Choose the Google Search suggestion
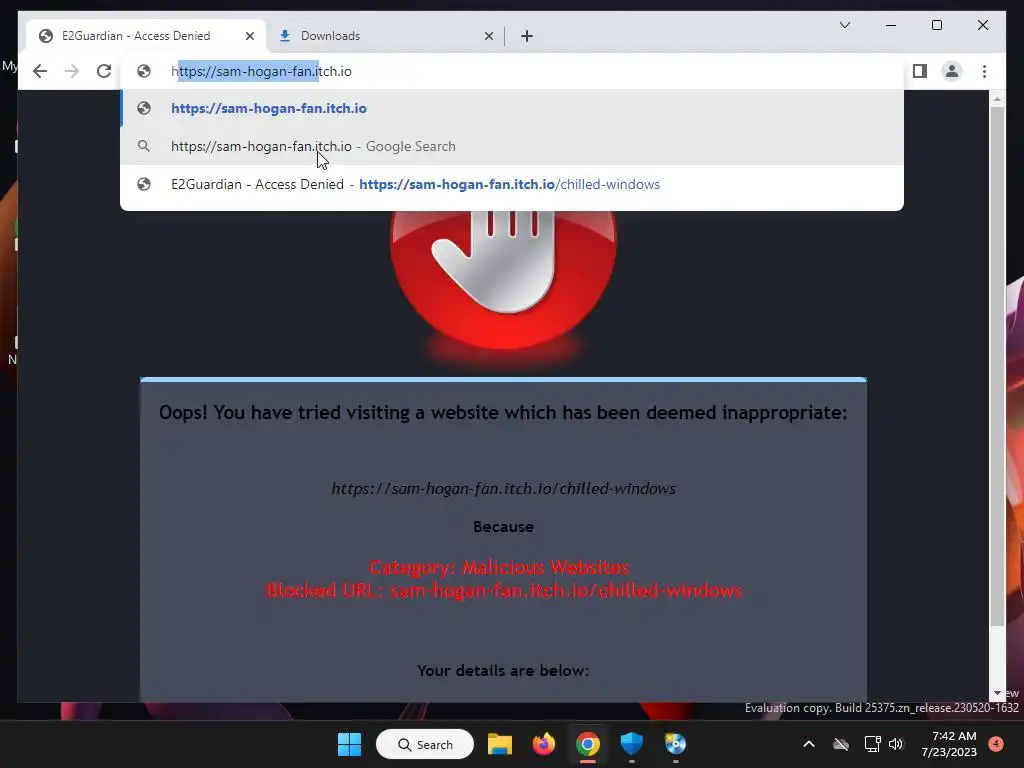Viewport: 1024px width, 768px height. click(512, 146)
